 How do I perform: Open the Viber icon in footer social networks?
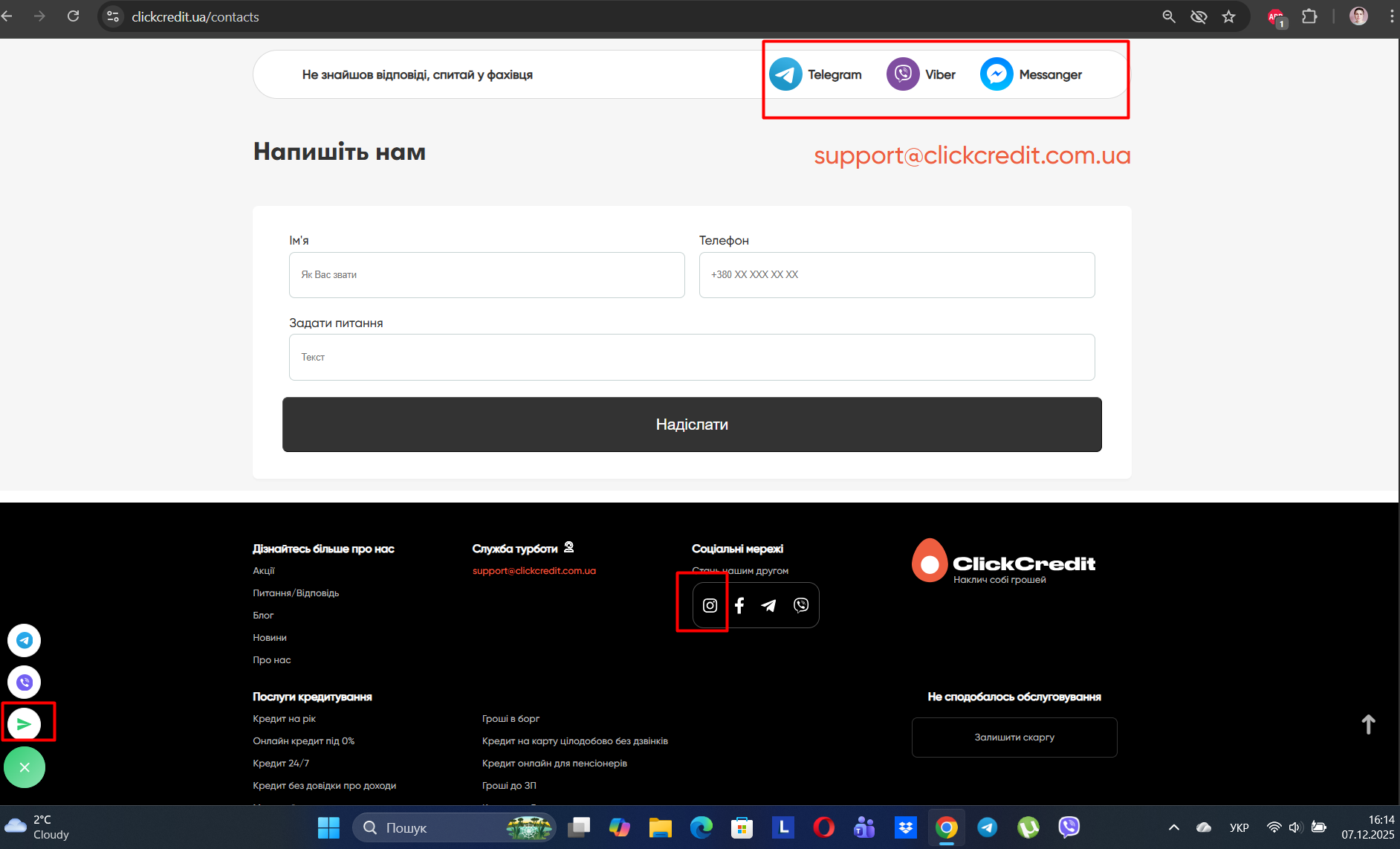coord(801,605)
